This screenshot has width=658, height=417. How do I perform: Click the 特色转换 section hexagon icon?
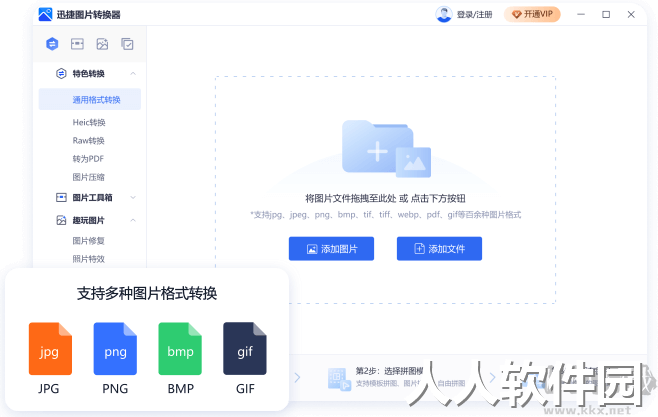pyautogui.click(x=61, y=74)
